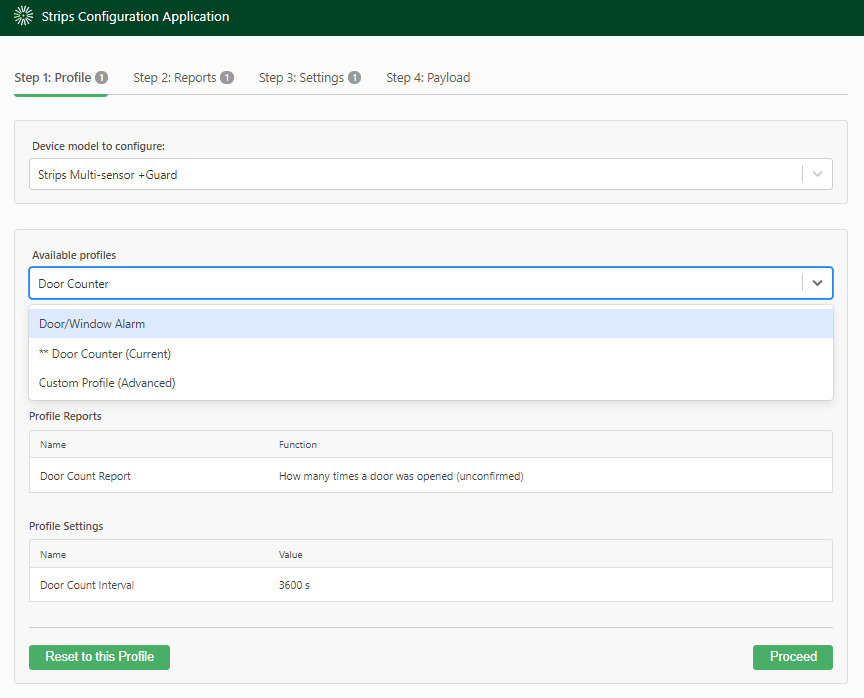864x698 pixels.
Task: Click the badge on Step 3: Settings
Action: pyautogui.click(x=354, y=78)
